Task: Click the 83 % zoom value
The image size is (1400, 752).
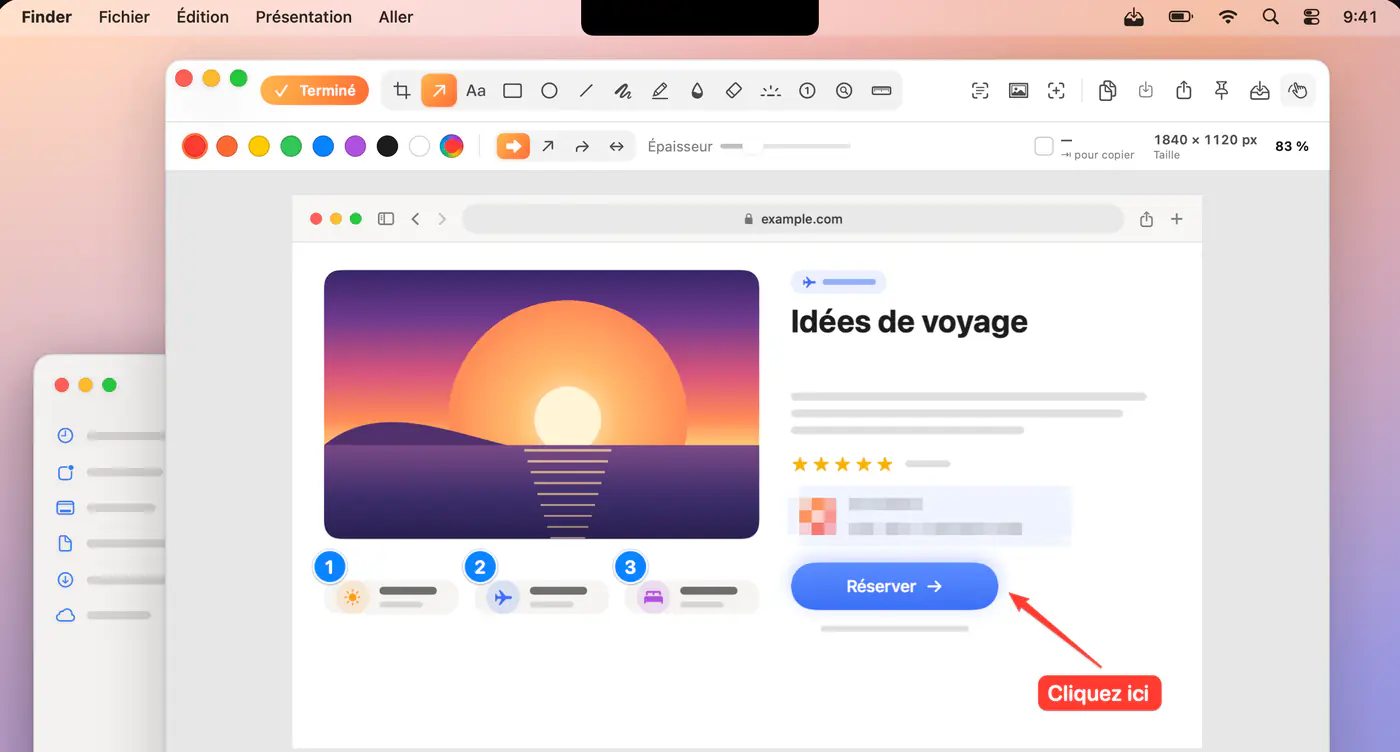Action: pyautogui.click(x=1292, y=147)
